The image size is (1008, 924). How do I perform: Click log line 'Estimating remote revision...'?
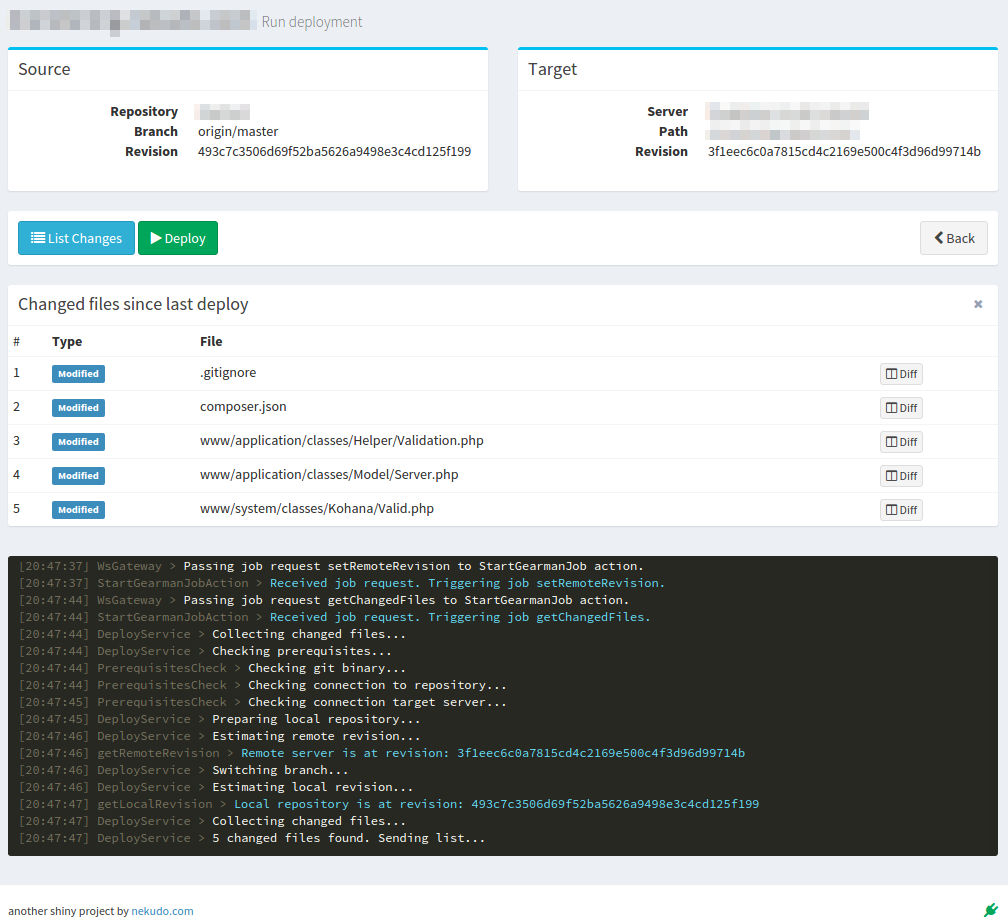tap(316, 736)
